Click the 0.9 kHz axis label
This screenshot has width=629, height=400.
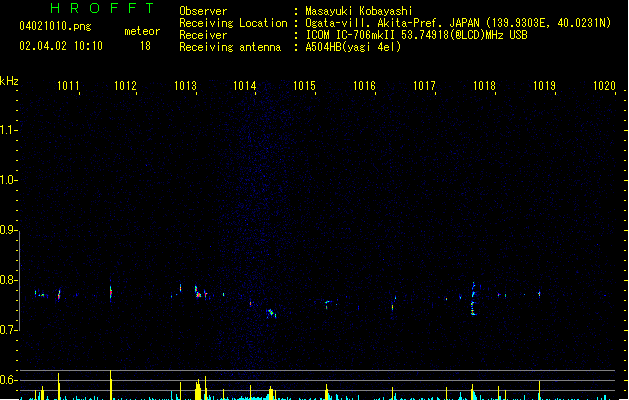point(7,230)
